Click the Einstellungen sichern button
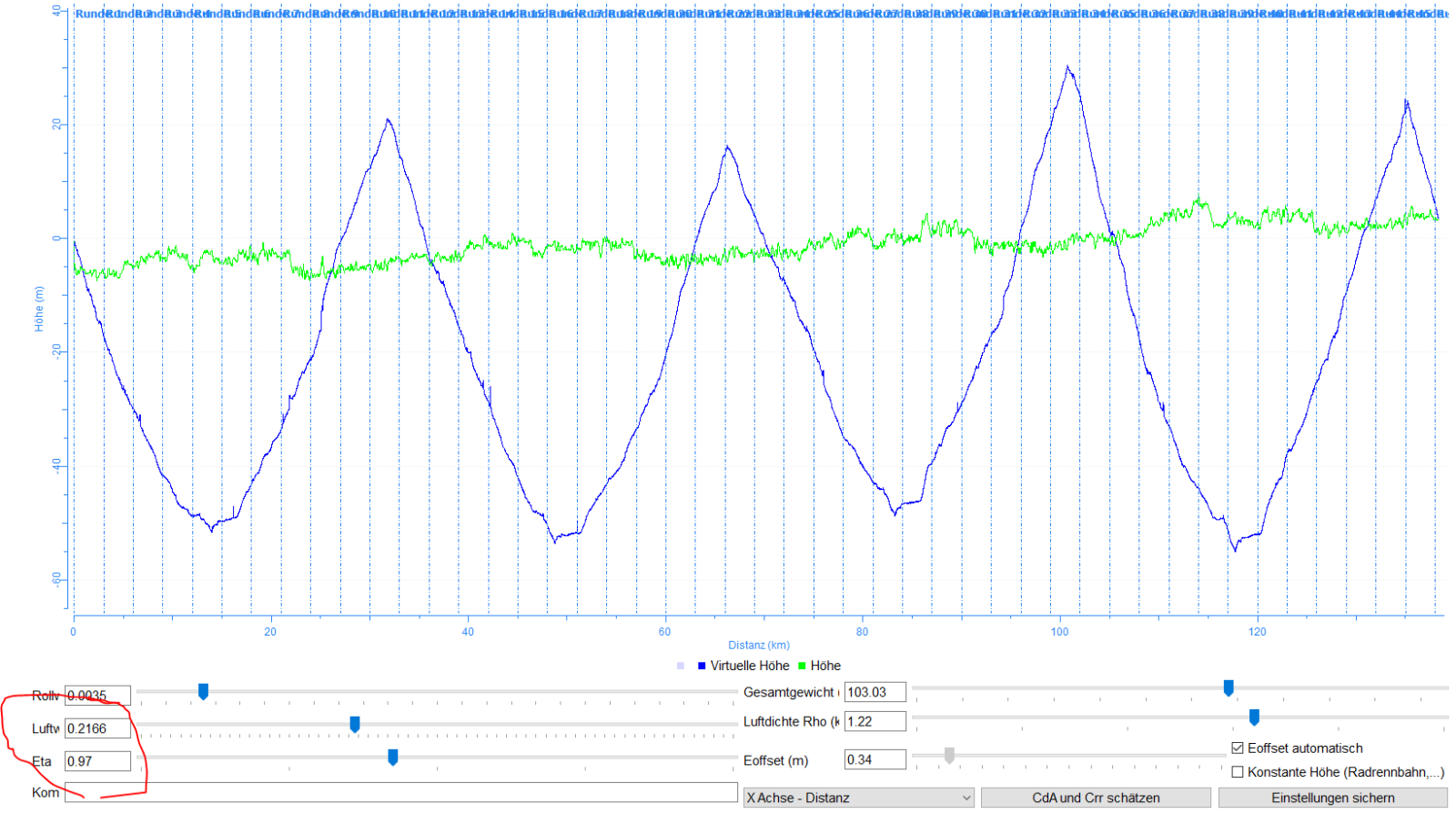The image size is (1456, 814). (1332, 798)
